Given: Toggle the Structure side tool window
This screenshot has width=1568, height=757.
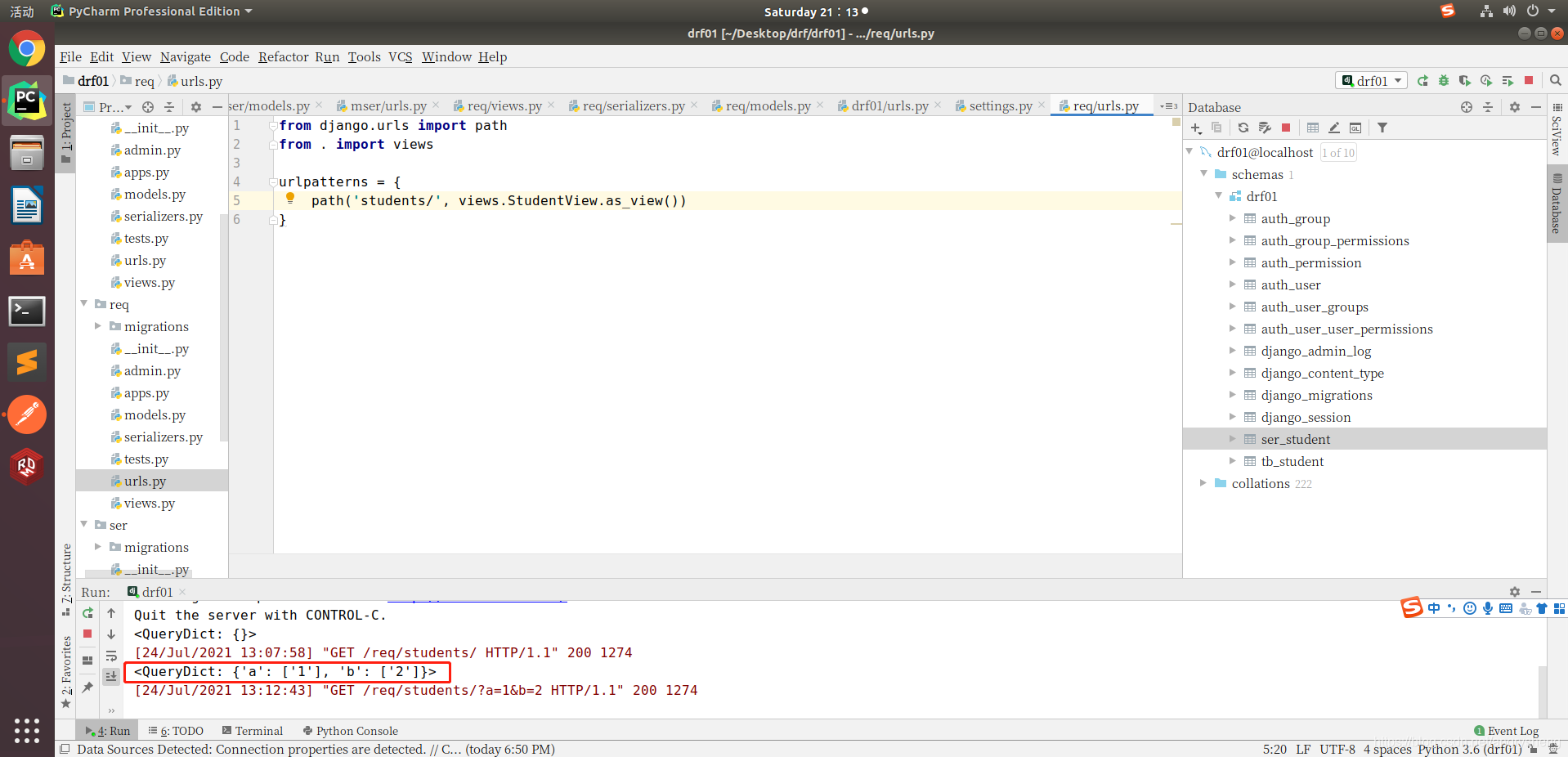Looking at the screenshot, I should tap(66, 580).
